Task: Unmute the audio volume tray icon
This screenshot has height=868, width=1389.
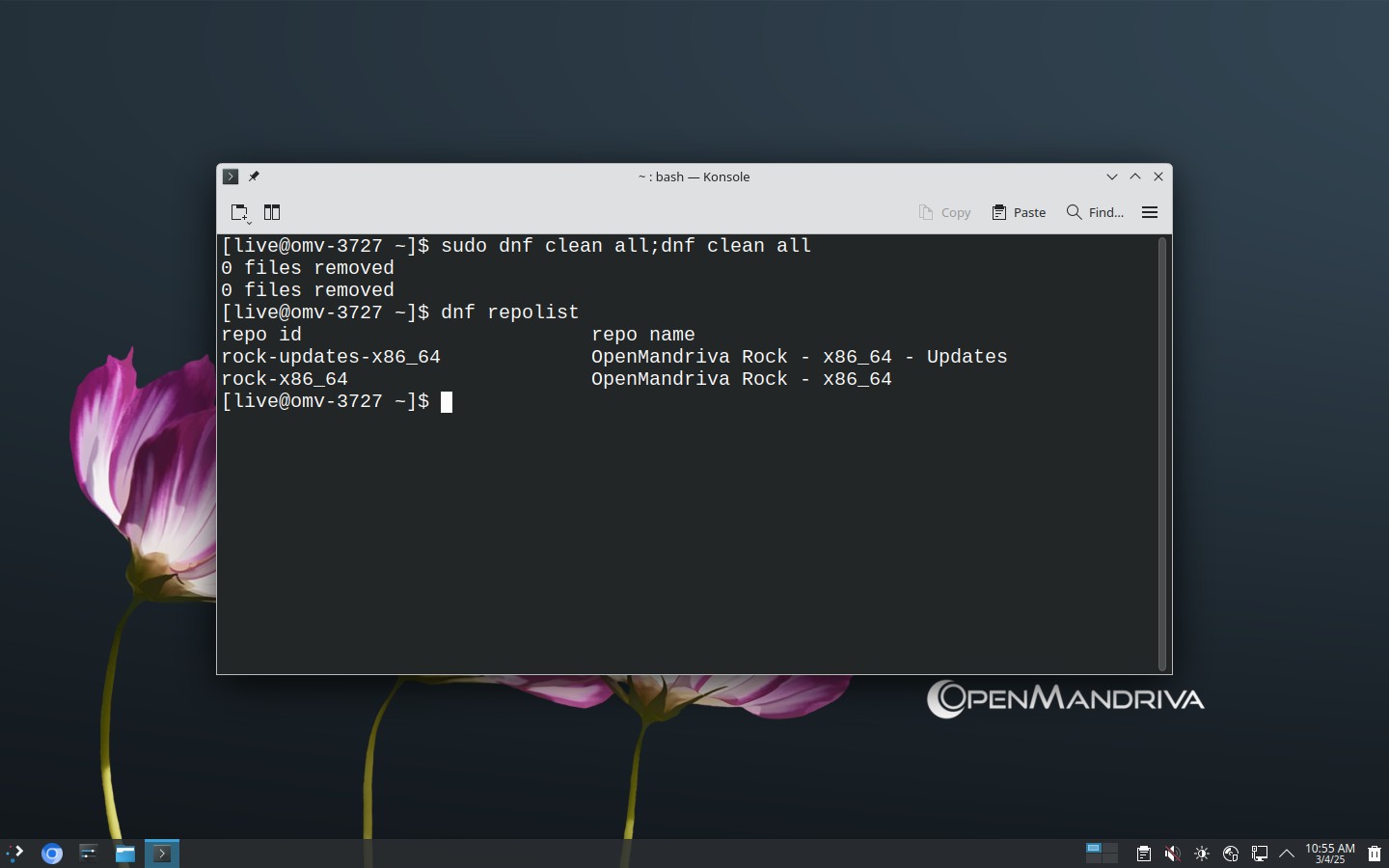Action: (1172, 854)
